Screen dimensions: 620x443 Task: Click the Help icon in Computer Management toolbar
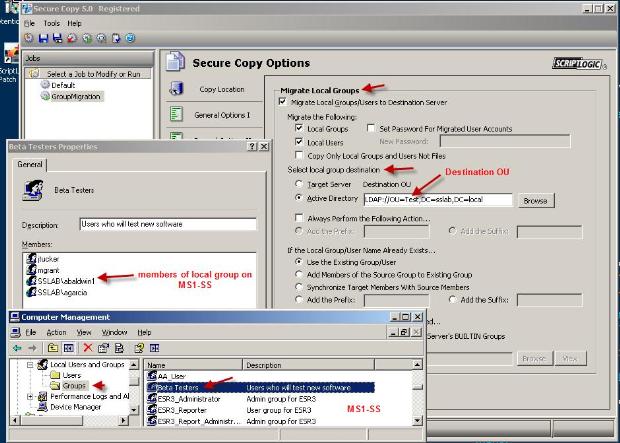pos(139,348)
